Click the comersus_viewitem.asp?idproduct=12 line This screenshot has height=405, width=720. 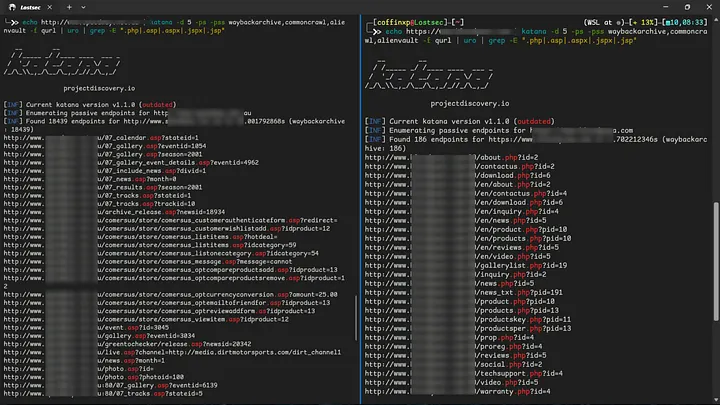(146, 320)
